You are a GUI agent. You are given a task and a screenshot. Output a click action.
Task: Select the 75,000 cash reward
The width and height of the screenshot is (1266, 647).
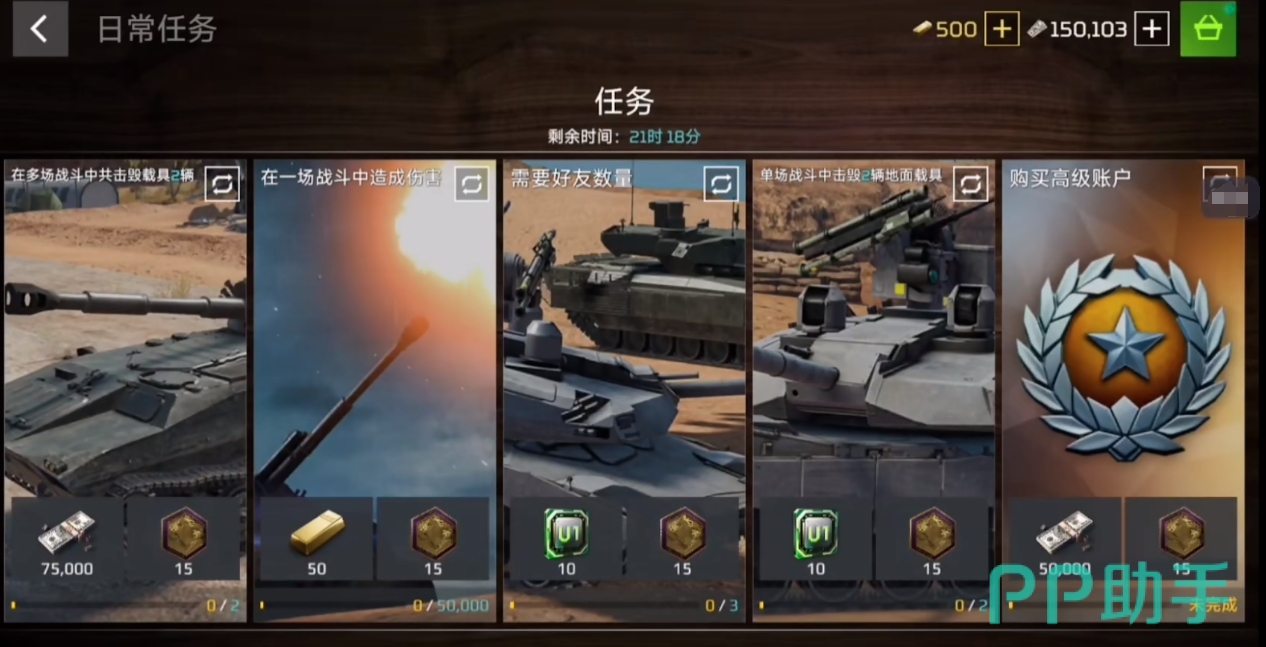(66, 539)
